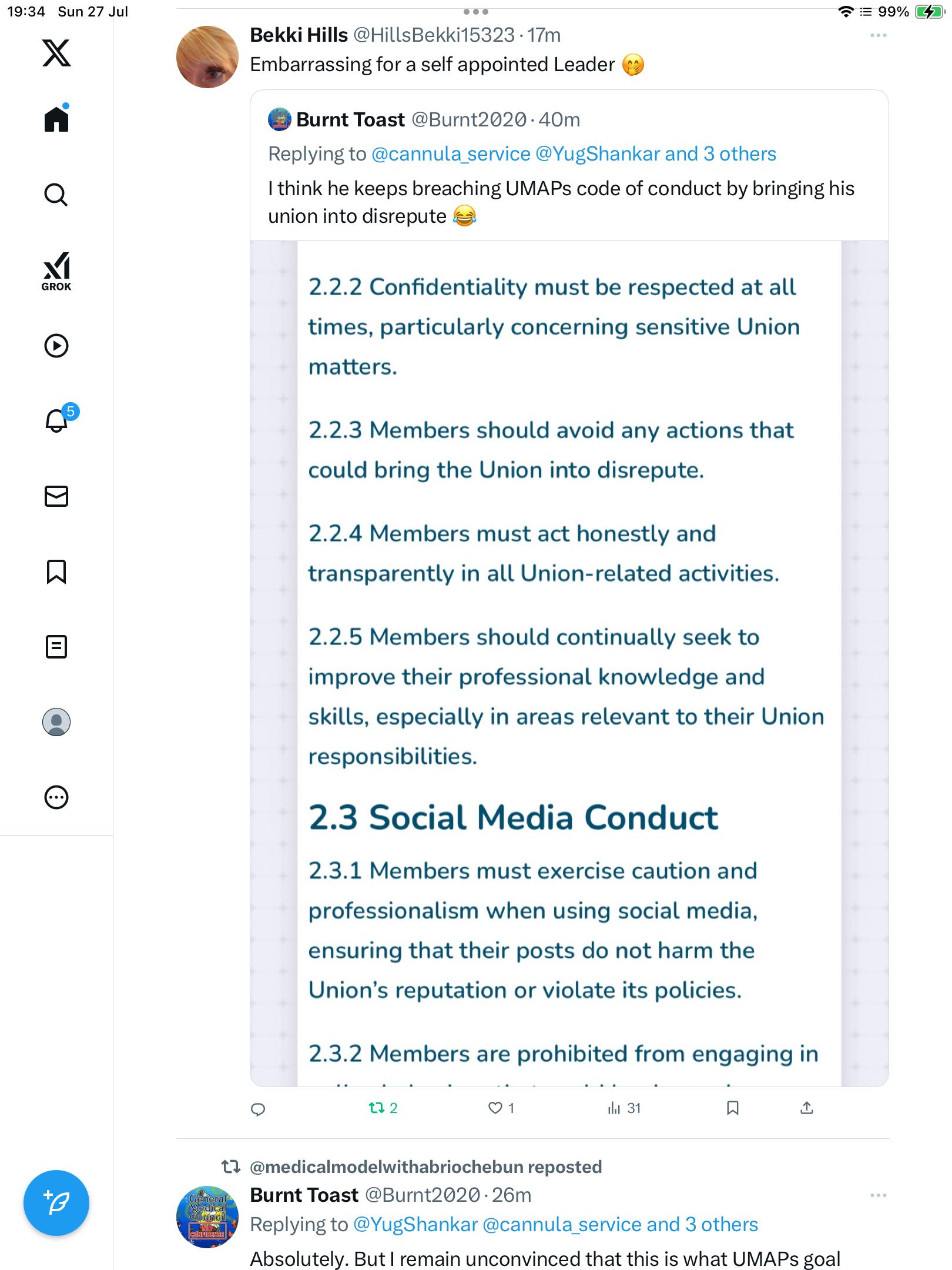Open more options for Burnt Toast 26m post

[879, 1195]
